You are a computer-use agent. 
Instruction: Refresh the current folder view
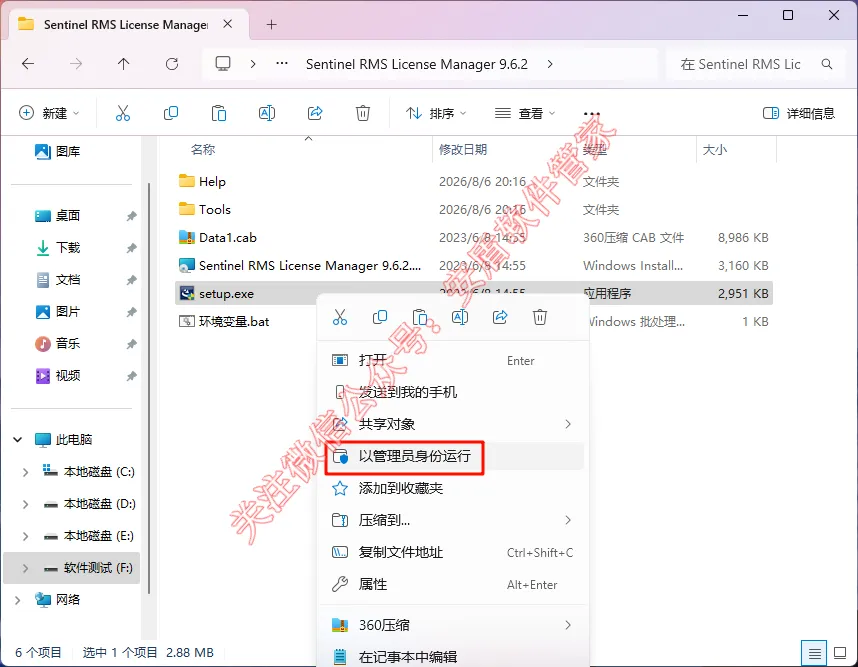click(172, 64)
